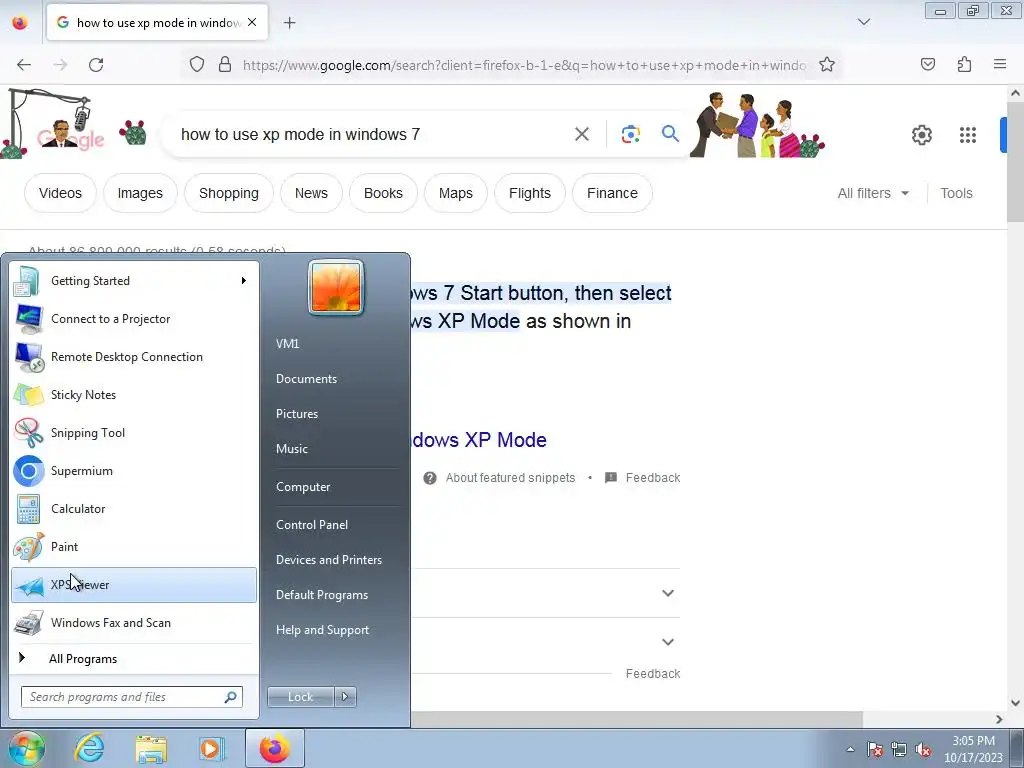Filter results by News
Viewport: 1024px width, 768px height.
pos(311,193)
